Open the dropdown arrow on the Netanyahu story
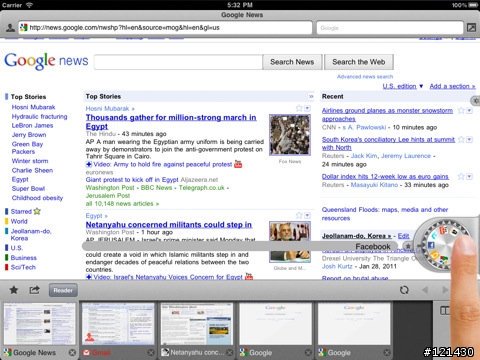Image resolution: width=480 pixels, height=360 pixels. pos(307,216)
